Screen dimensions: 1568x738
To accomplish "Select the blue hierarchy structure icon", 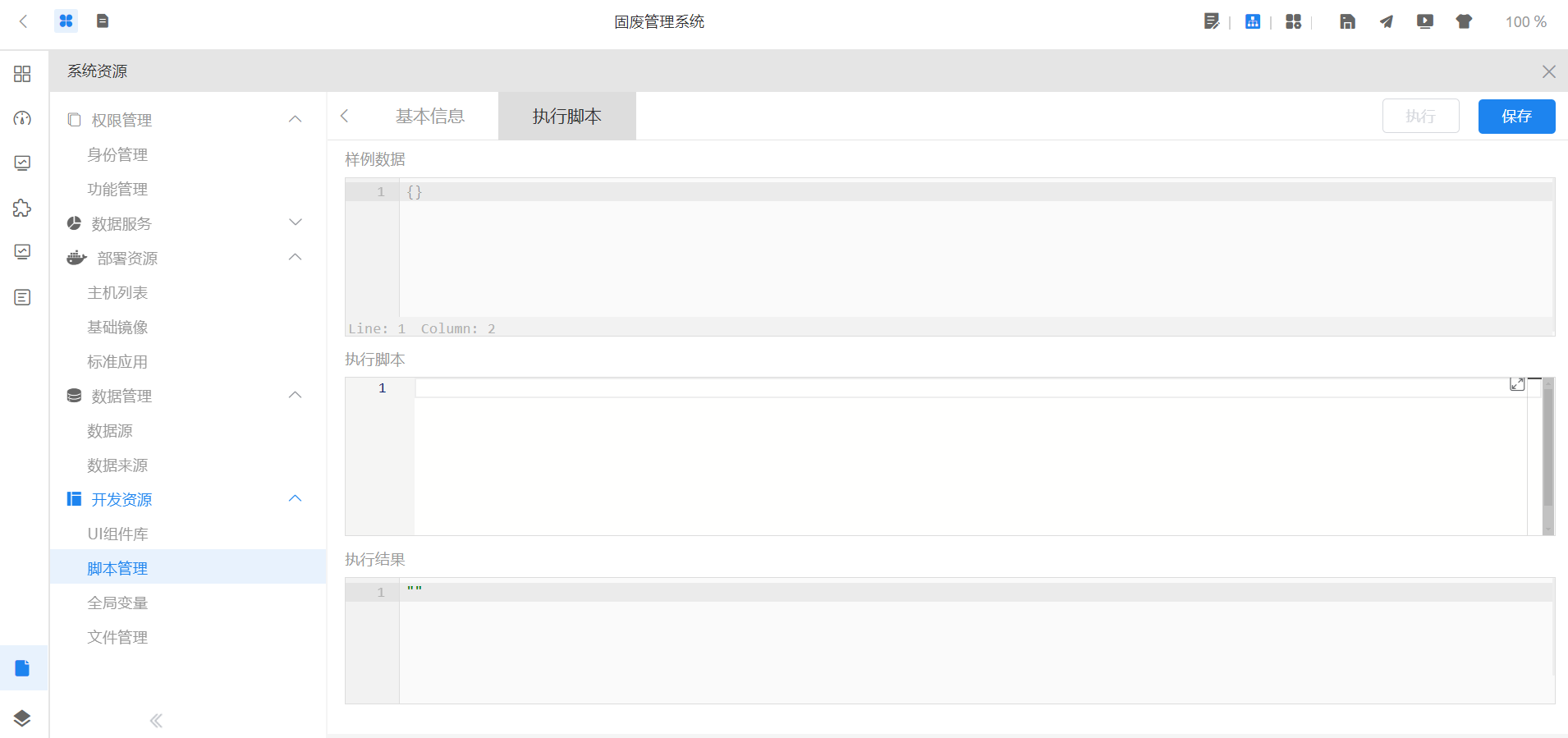I will point(1253,21).
